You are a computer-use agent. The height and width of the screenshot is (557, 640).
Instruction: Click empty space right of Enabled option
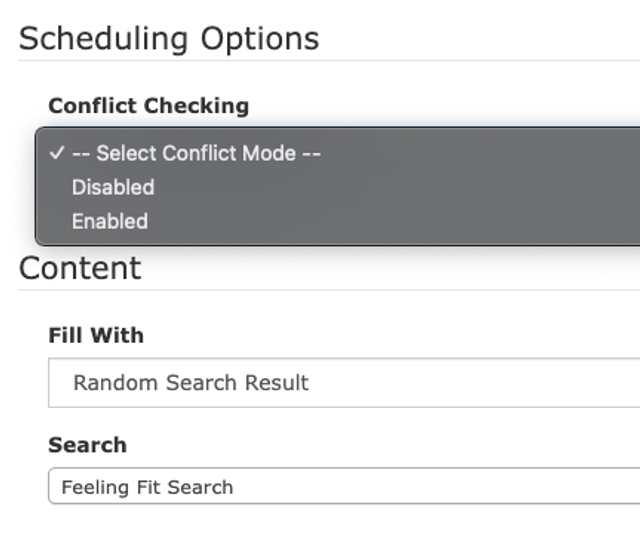click(400, 221)
